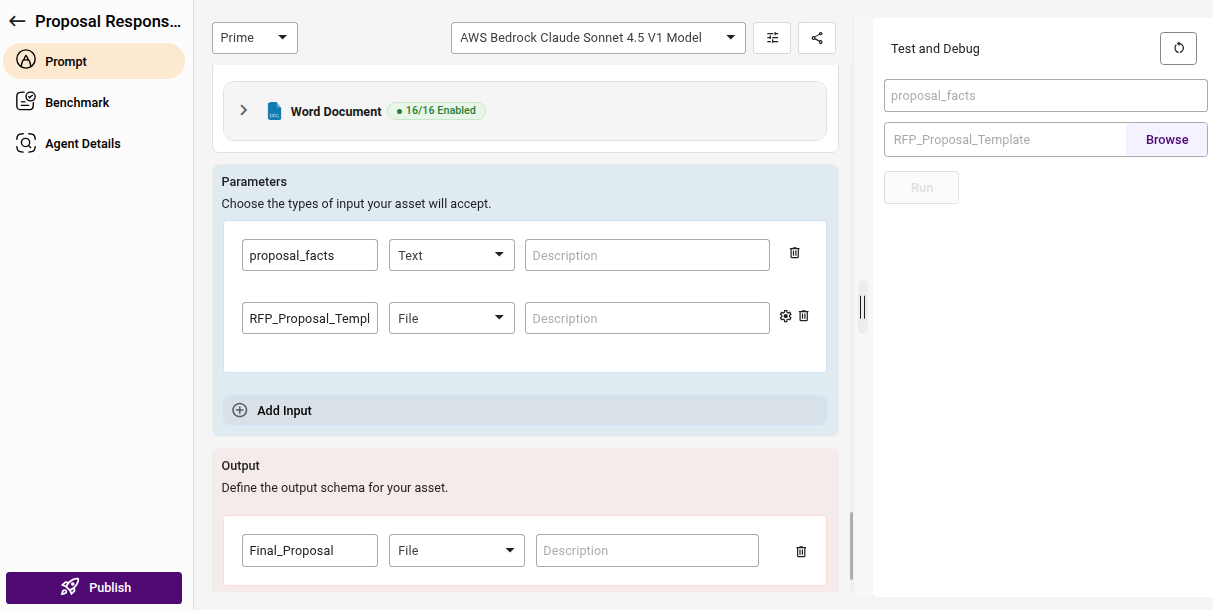Click the share icon button
The width and height of the screenshot is (1213, 610).
tap(817, 38)
